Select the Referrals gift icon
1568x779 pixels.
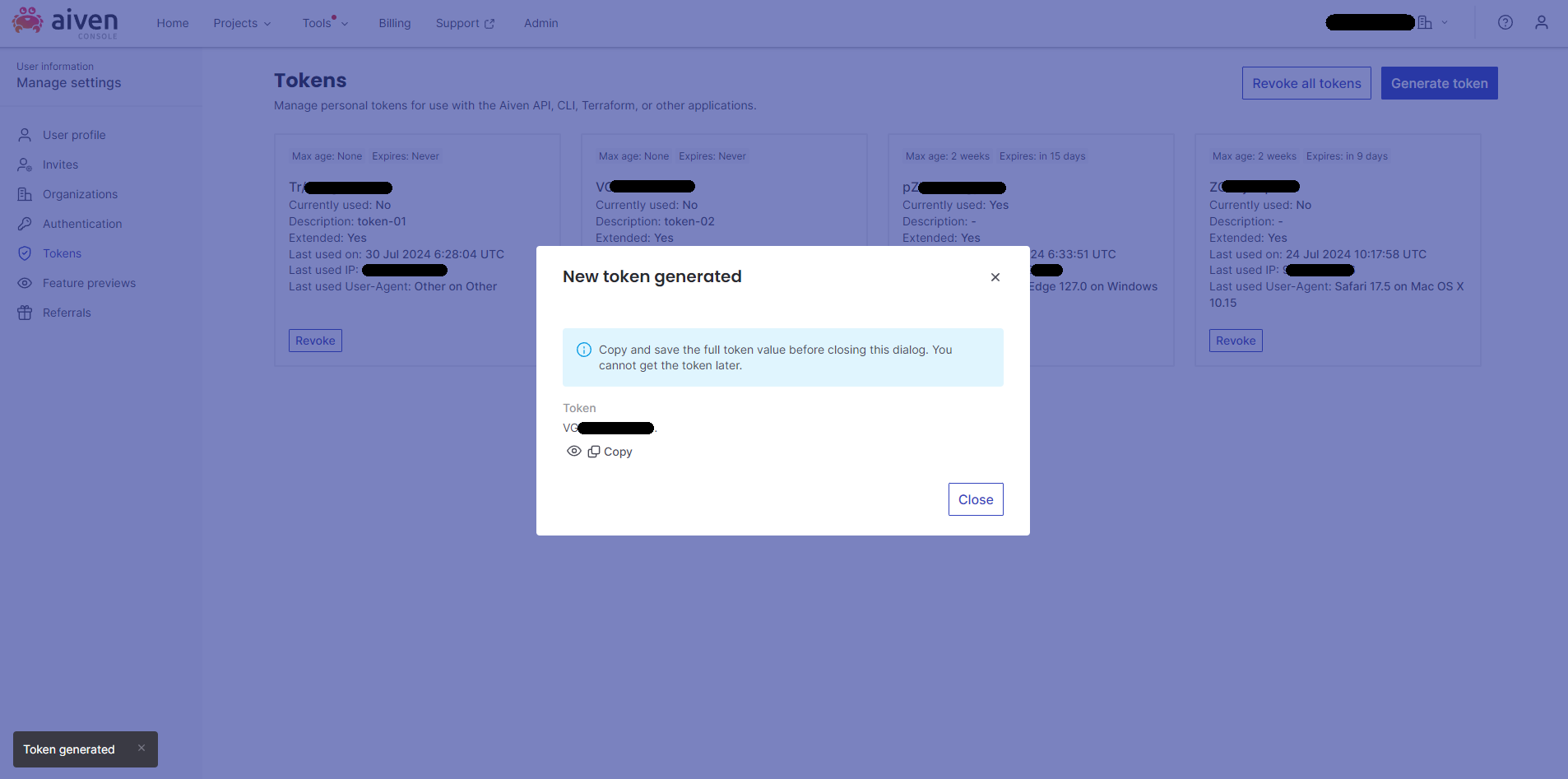pyautogui.click(x=26, y=313)
